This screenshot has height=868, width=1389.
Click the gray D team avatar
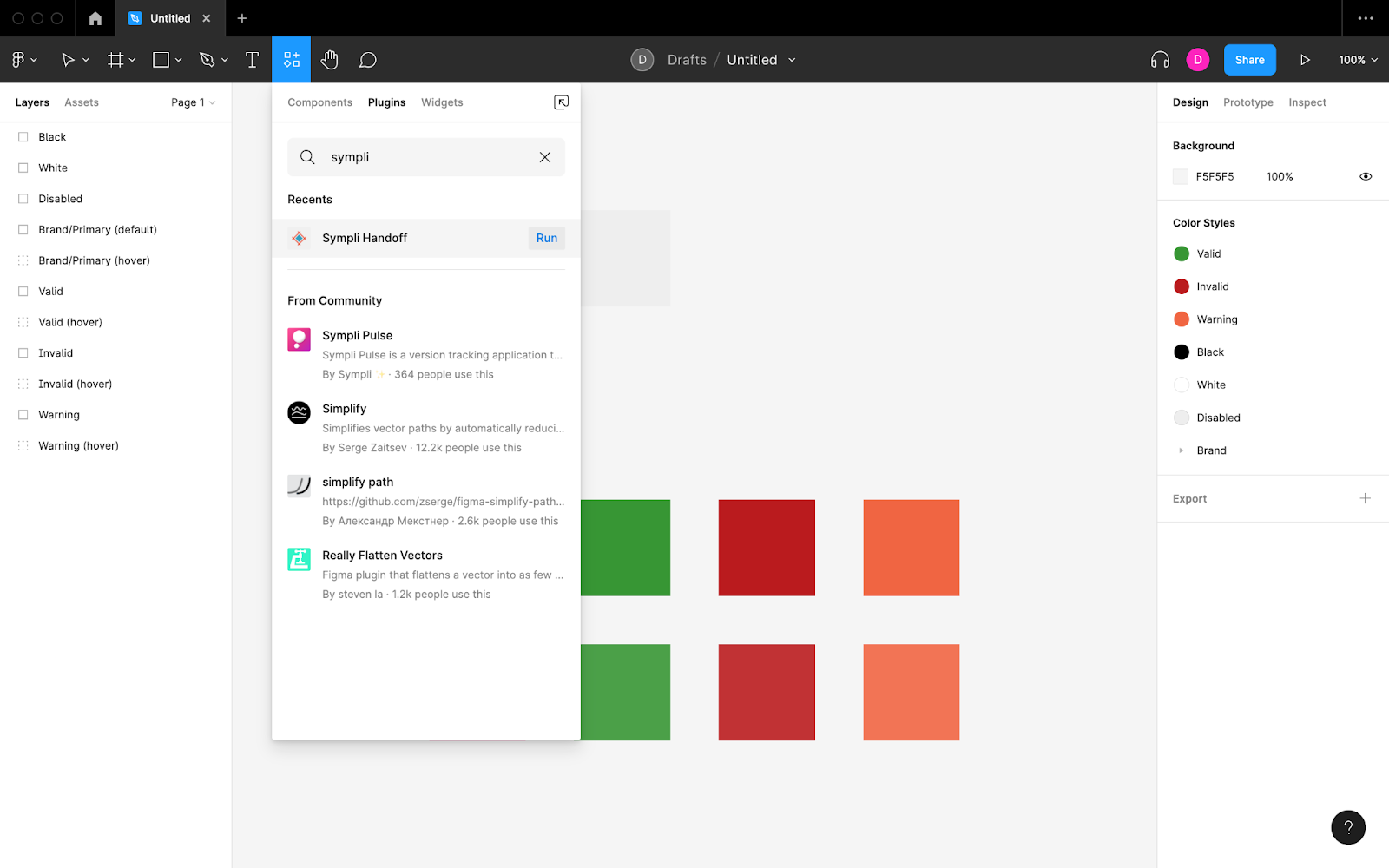(642, 60)
